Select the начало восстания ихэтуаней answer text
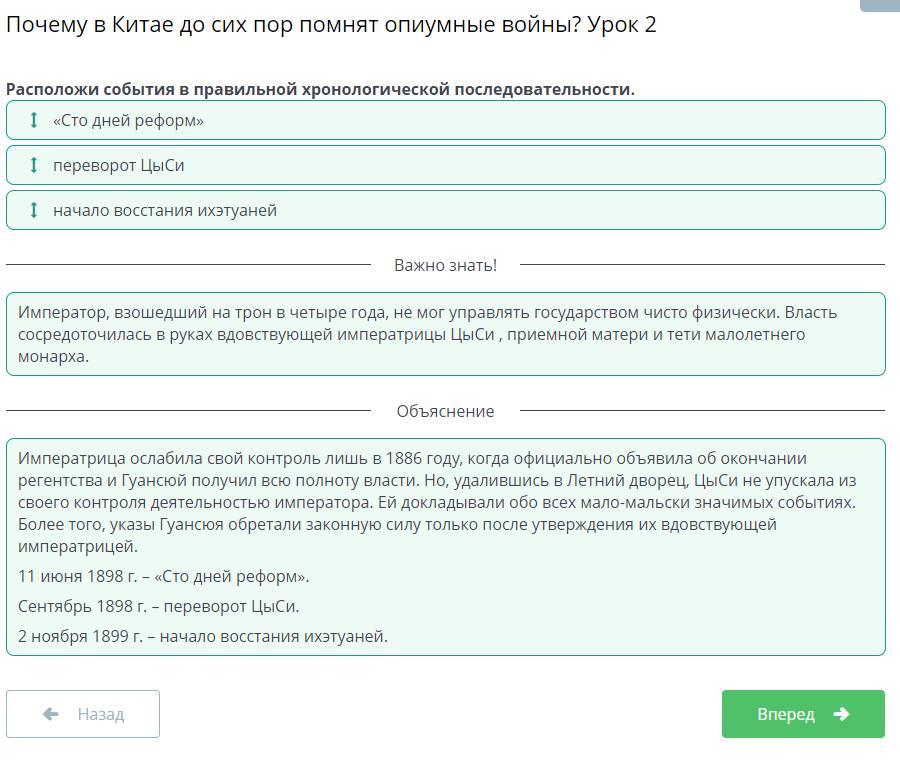The height and width of the screenshot is (761, 900). coord(165,210)
